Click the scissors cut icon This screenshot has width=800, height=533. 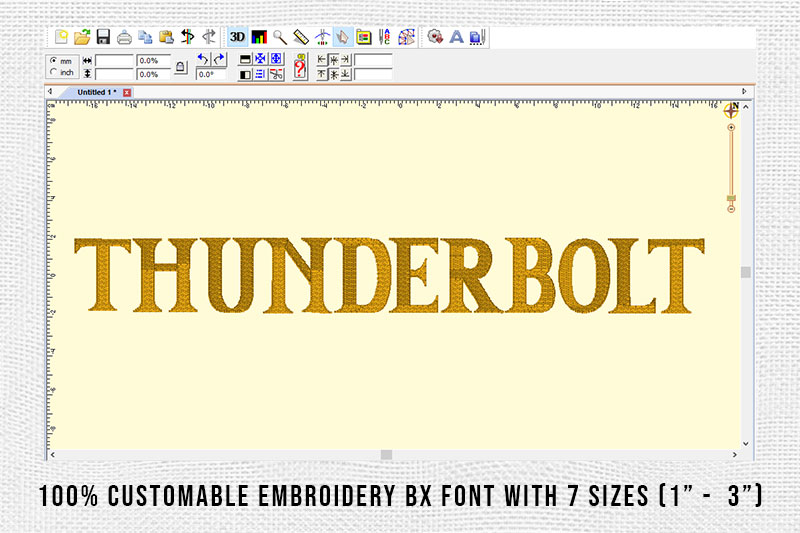click(276, 74)
